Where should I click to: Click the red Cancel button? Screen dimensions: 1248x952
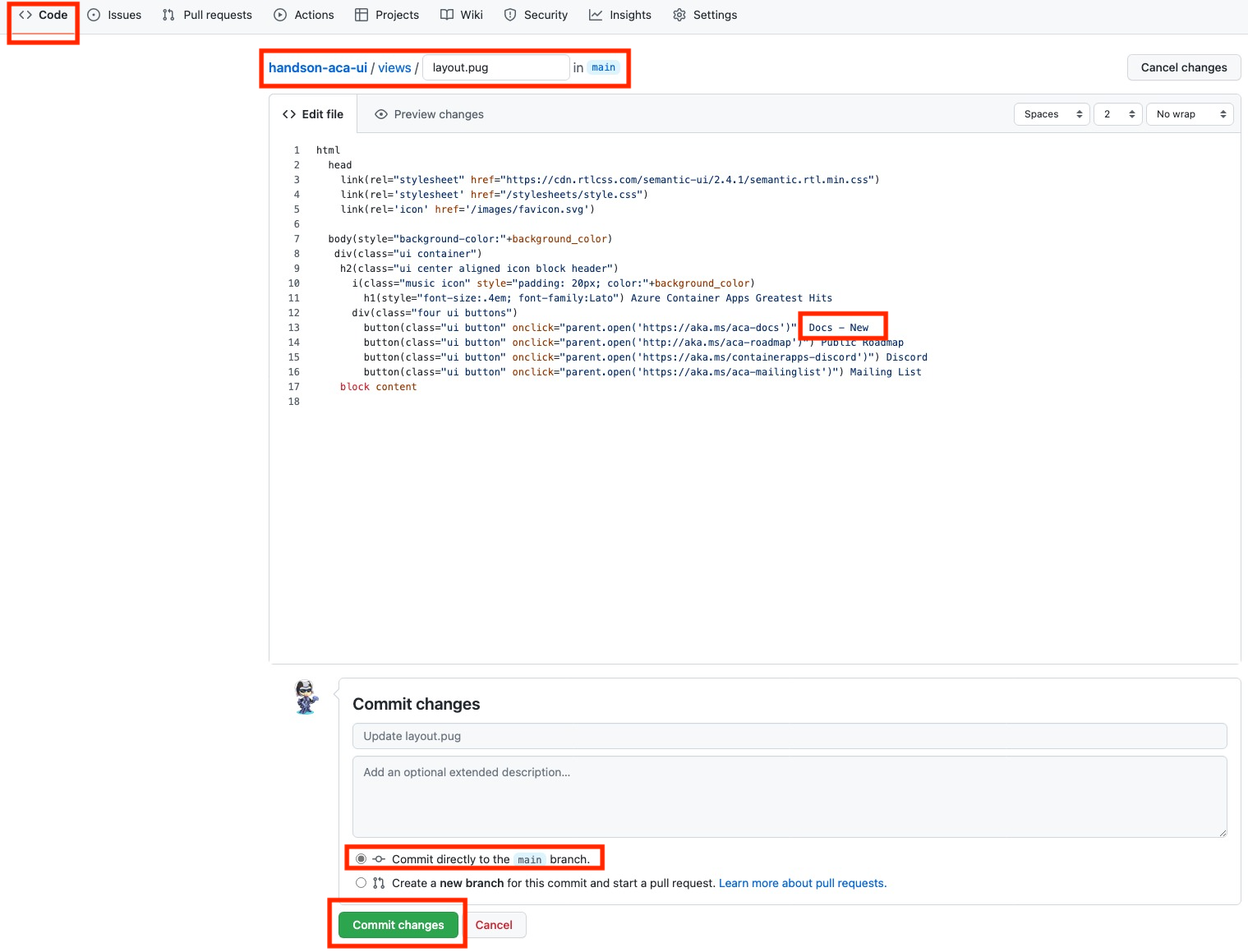click(494, 925)
